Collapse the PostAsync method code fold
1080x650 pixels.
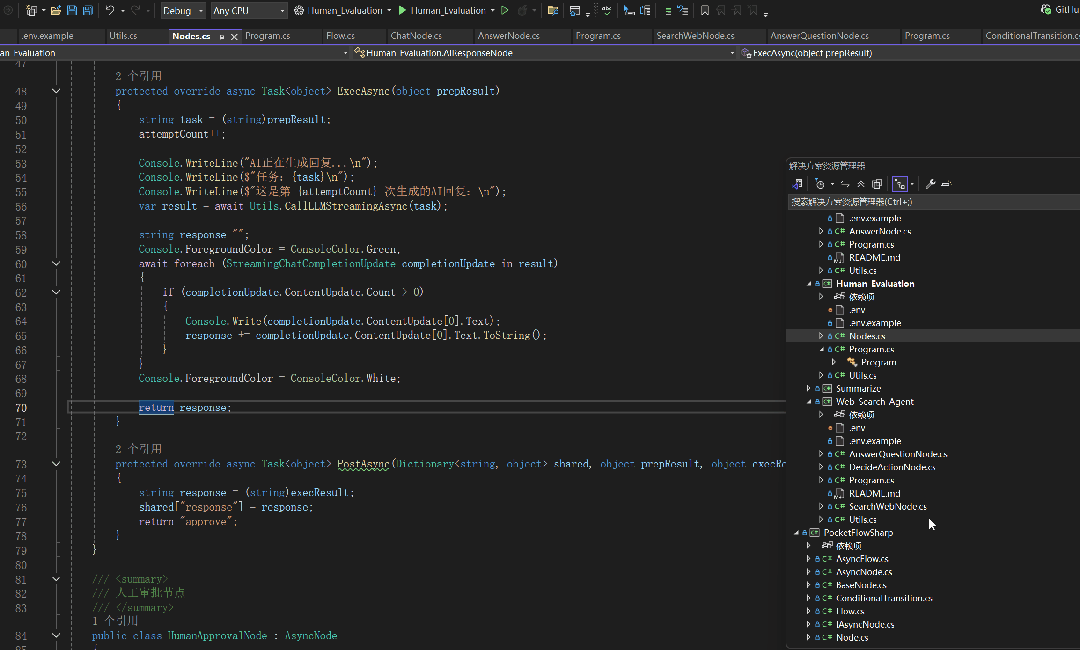pos(56,464)
